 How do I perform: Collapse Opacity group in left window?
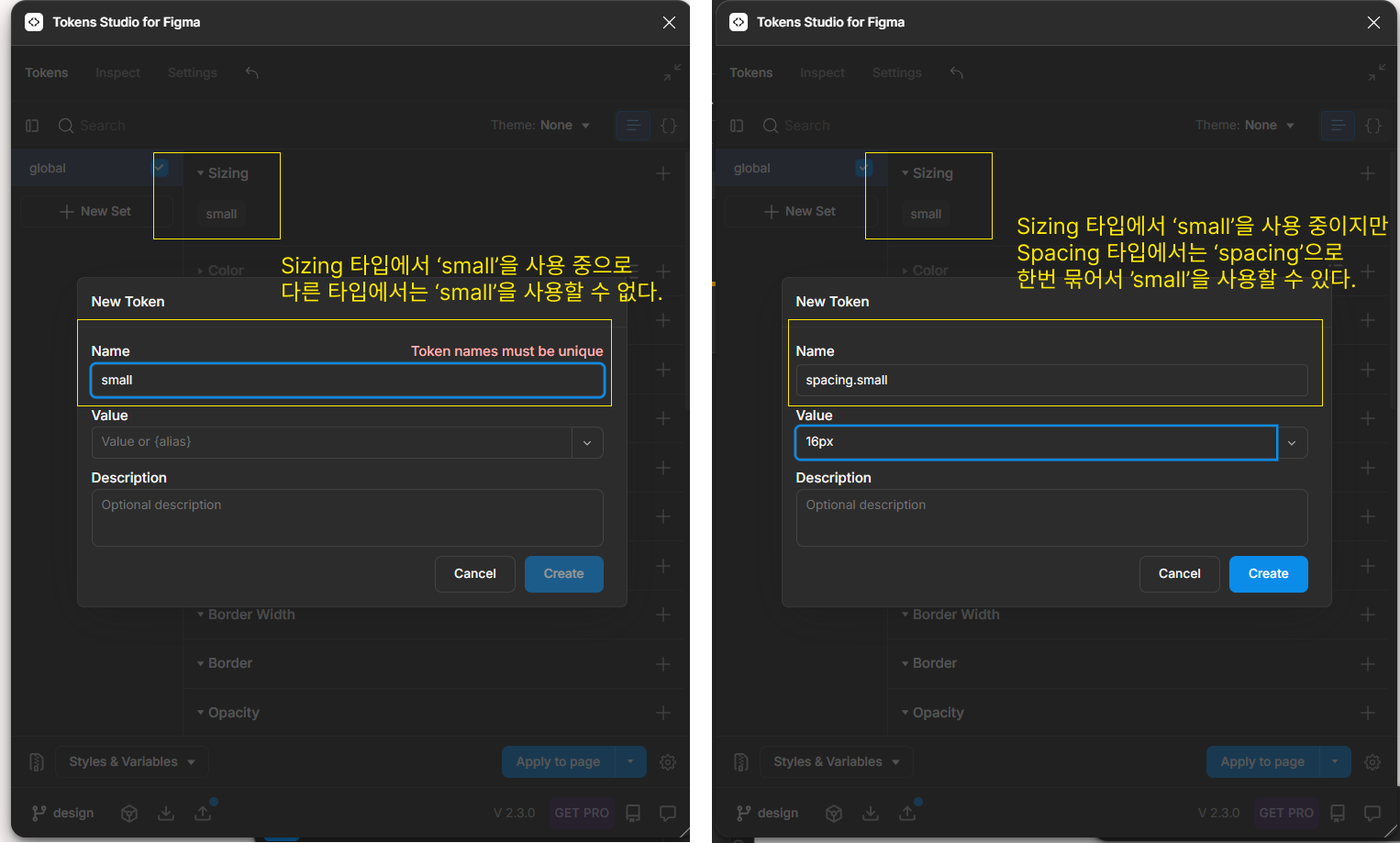tap(228, 713)
